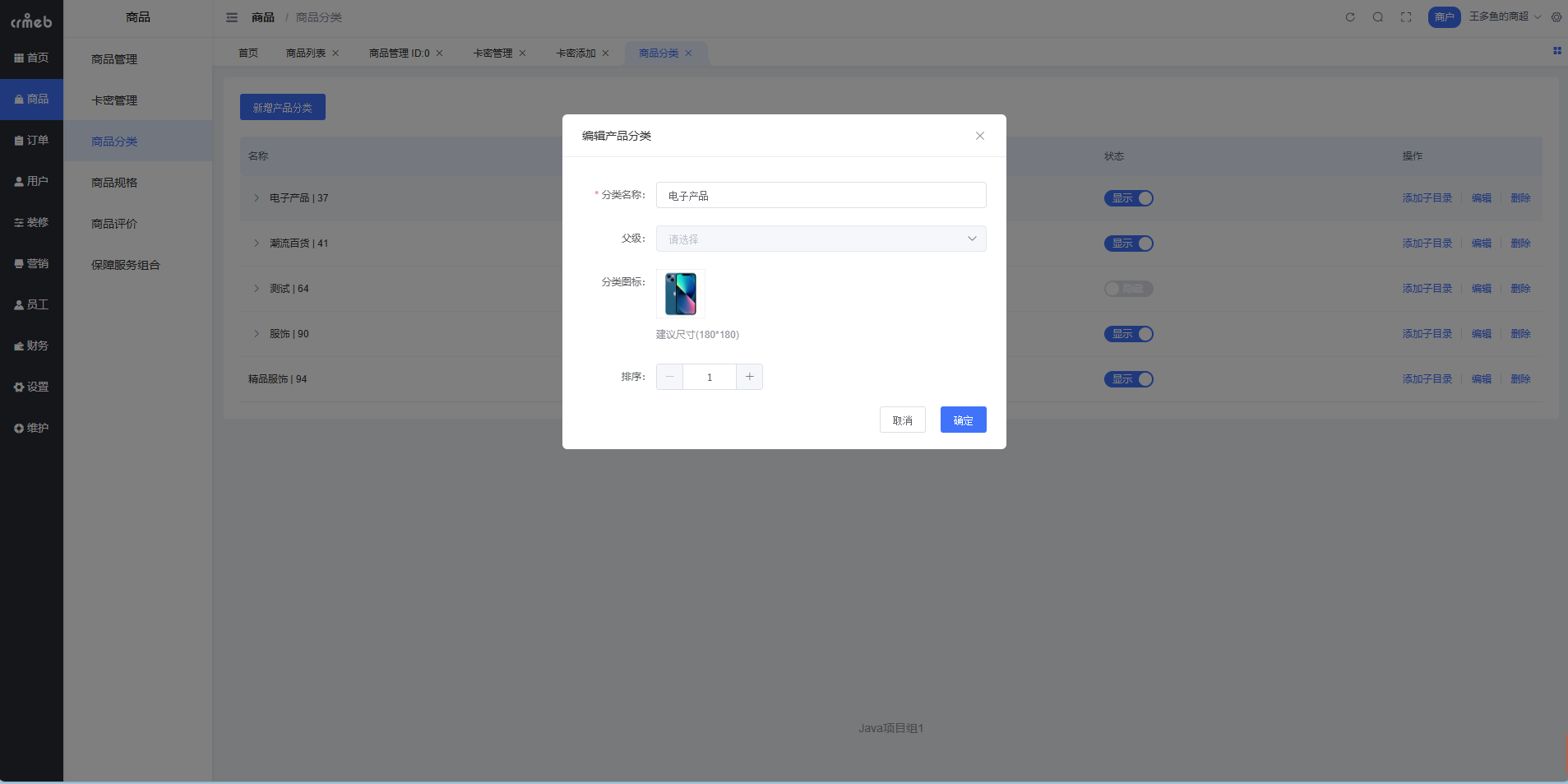Click the plus button to increase sort order

(x=749, y=377)
